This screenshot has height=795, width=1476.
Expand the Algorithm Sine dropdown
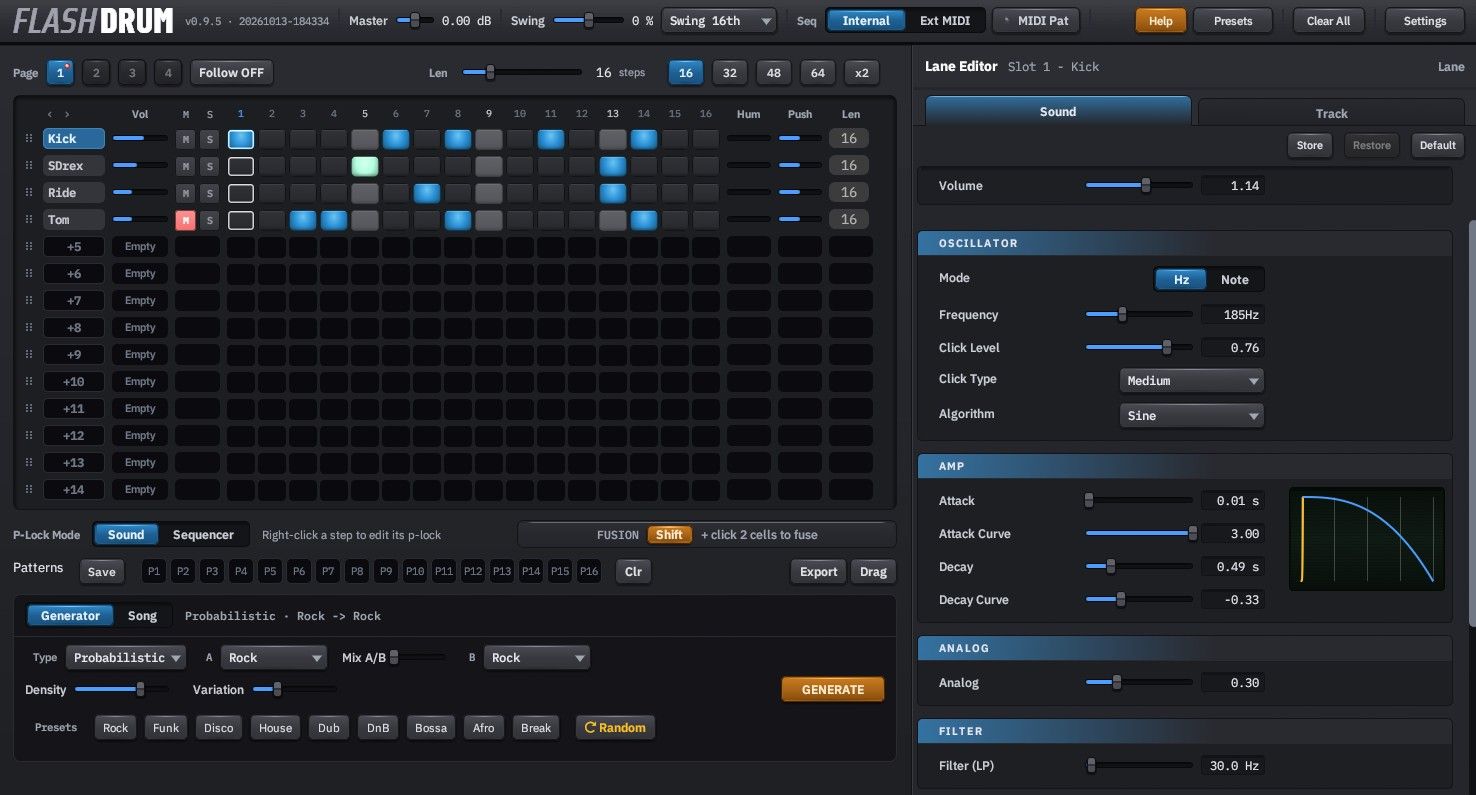1191,416
